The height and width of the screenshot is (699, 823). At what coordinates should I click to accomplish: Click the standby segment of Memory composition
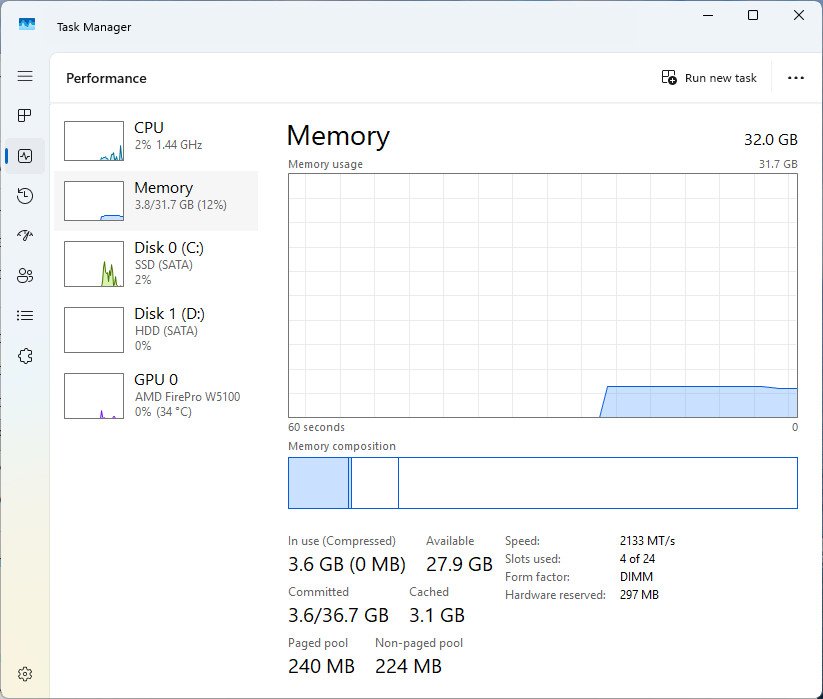coord(375,483)
